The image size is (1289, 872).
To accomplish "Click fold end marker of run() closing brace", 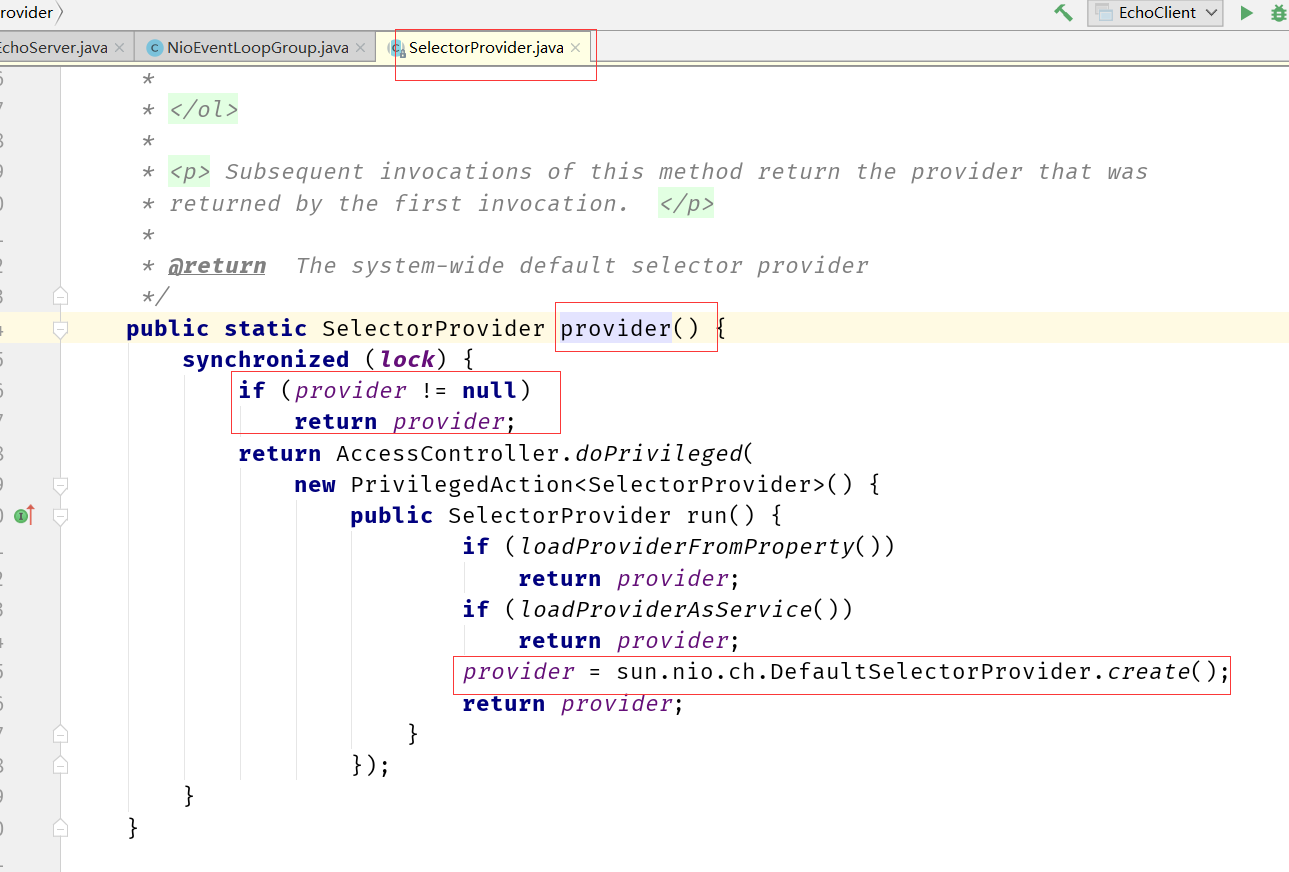I will coord(60,734).
